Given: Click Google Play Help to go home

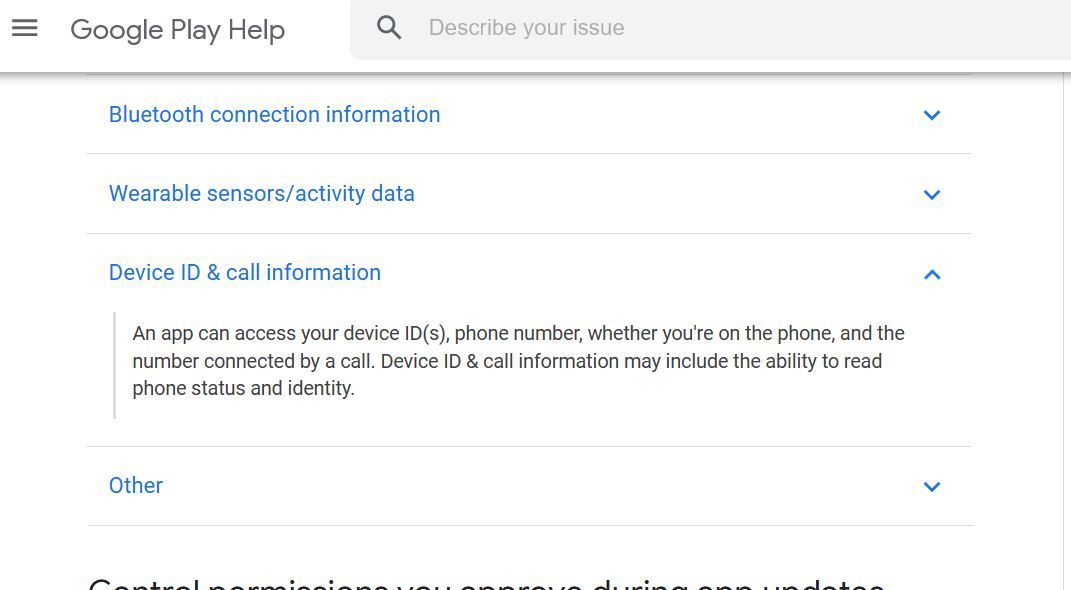Looking at the screenshot, I should click(x=177, y=30).
